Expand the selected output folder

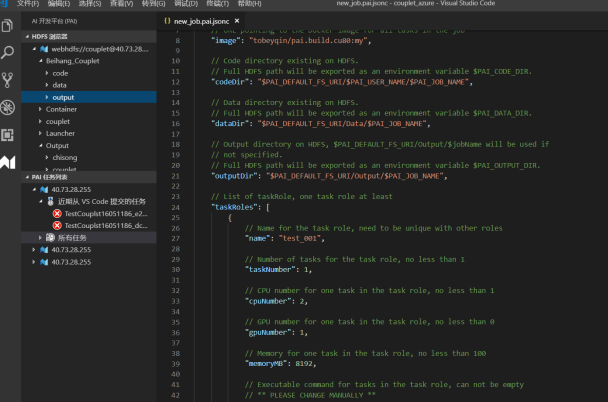(x=47, y=97)
